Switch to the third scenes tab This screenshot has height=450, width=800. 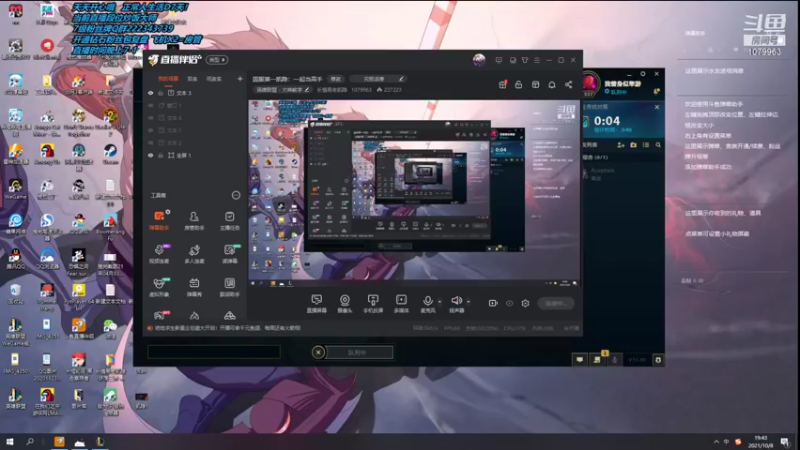coord(214,79)
